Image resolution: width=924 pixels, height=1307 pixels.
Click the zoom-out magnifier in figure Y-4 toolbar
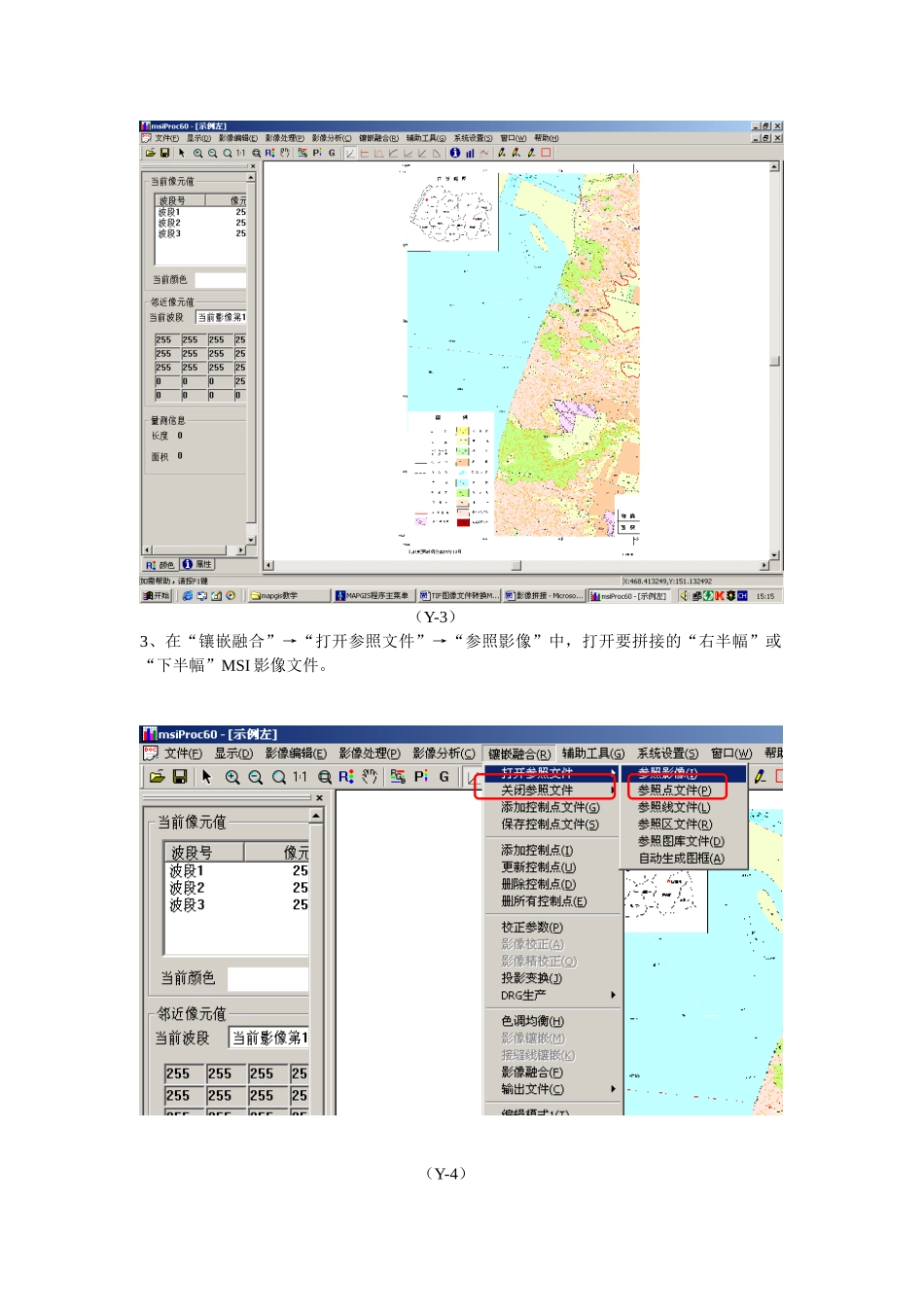[256, 777]
